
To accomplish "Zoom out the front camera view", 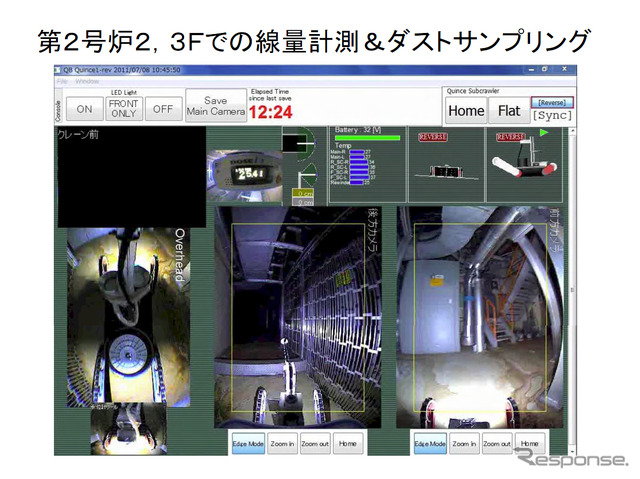I will [496, 444].
